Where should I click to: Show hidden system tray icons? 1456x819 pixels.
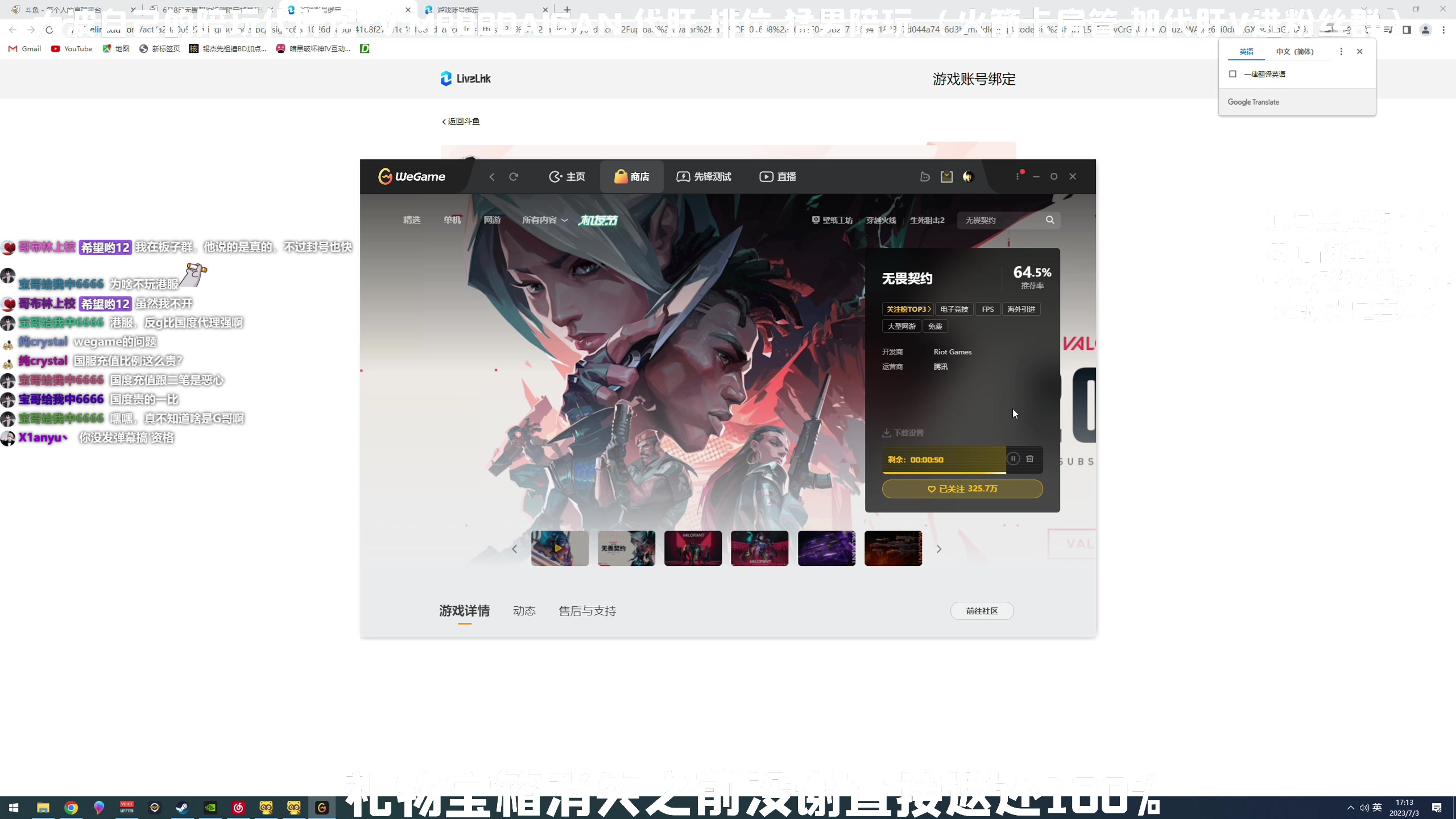tap(1350, 808)
